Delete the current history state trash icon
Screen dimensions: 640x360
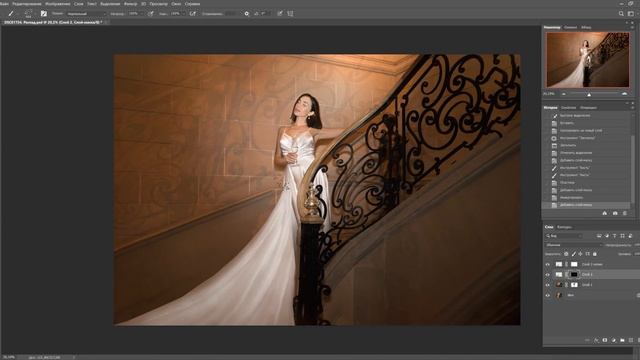click(x=625, y=213)
